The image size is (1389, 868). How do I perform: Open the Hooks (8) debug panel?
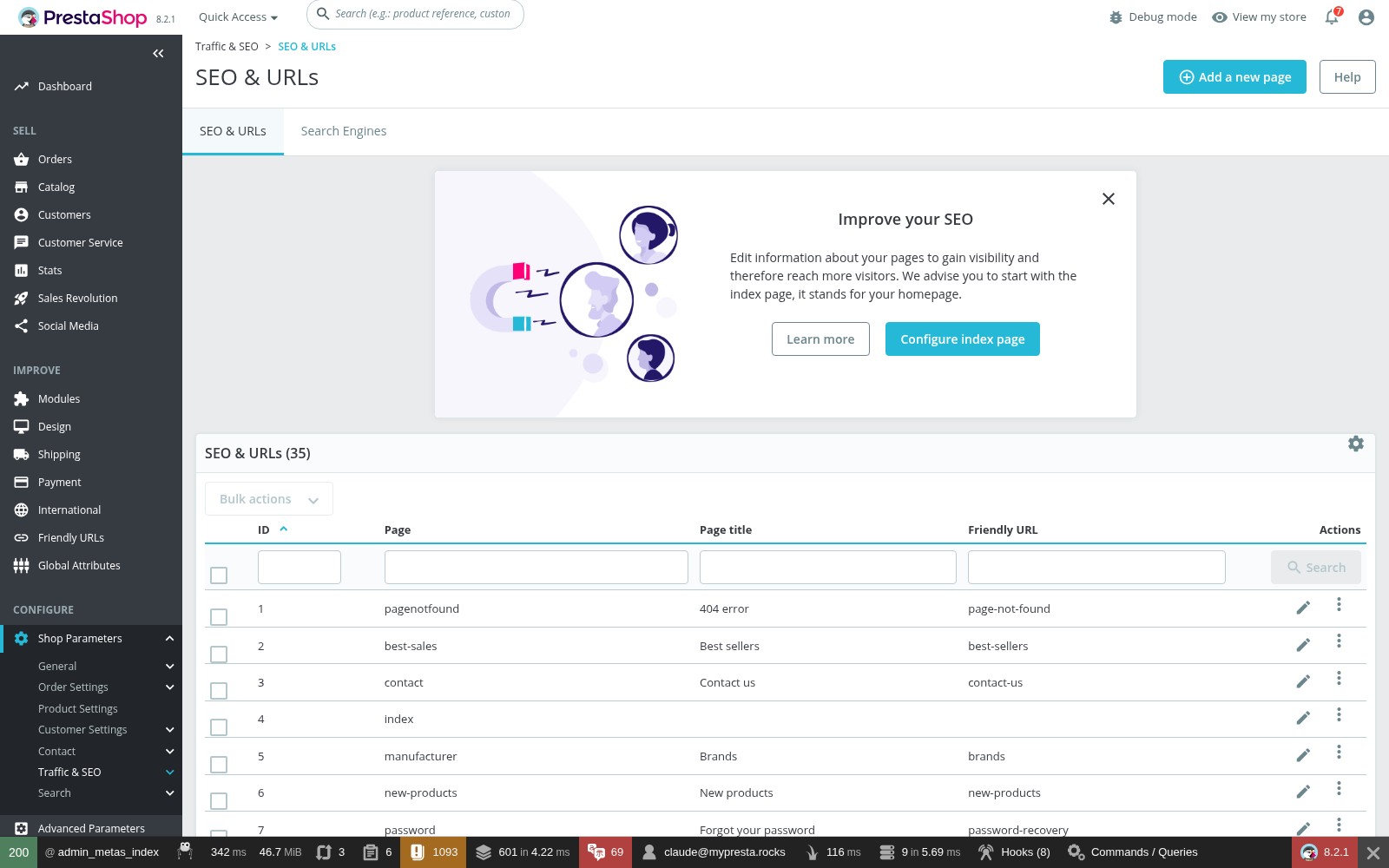pyautogui.click(x=1014, y=852)
